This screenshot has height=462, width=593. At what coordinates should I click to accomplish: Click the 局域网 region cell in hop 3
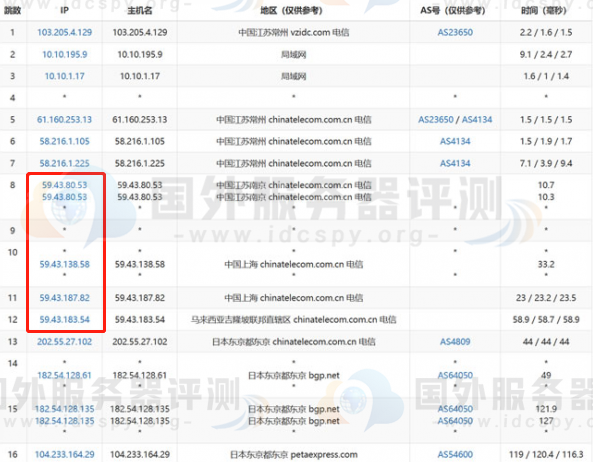(x=293, y=76)
